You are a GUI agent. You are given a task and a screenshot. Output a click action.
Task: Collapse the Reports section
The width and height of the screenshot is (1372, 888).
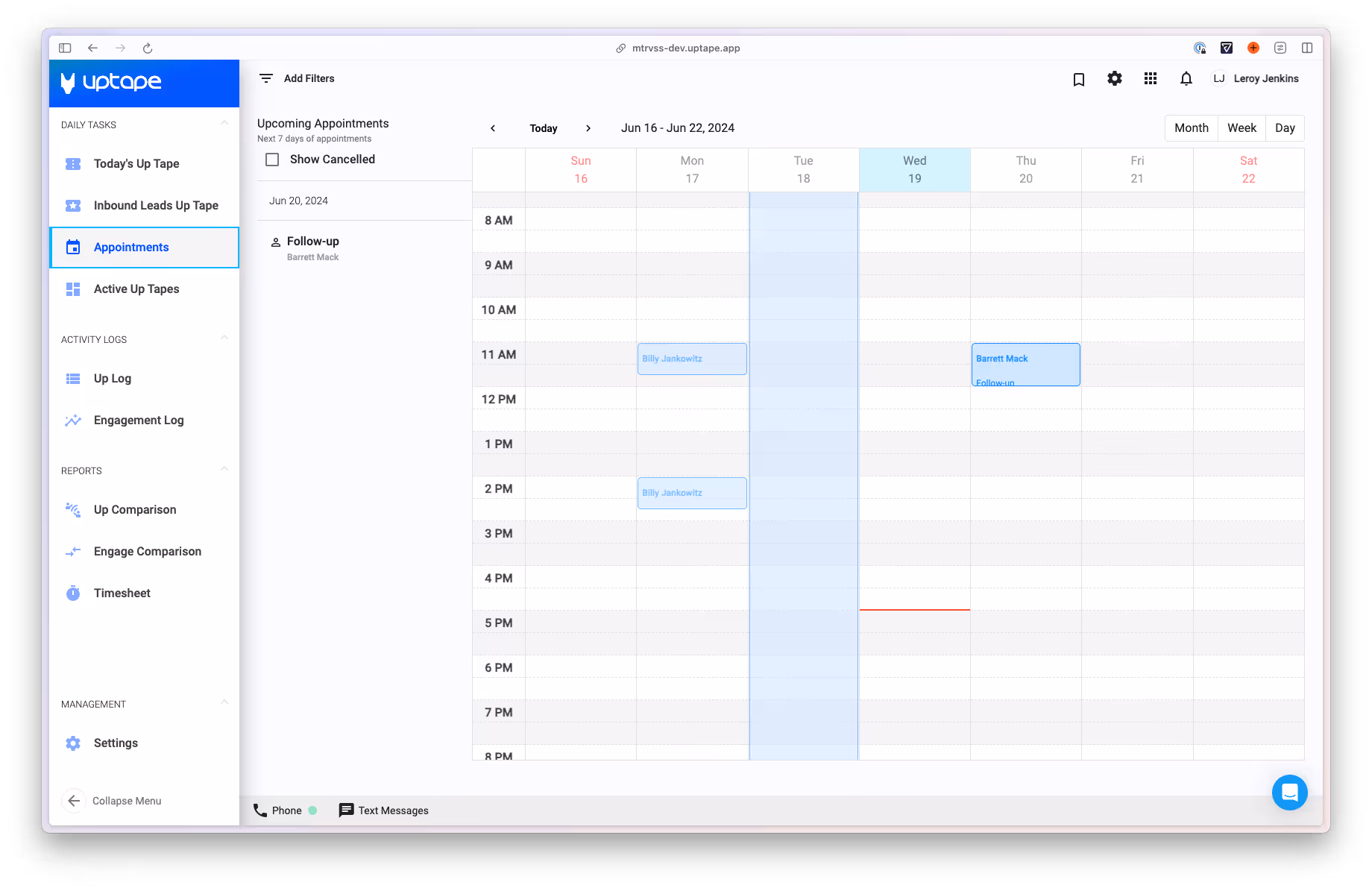point(224,469)
